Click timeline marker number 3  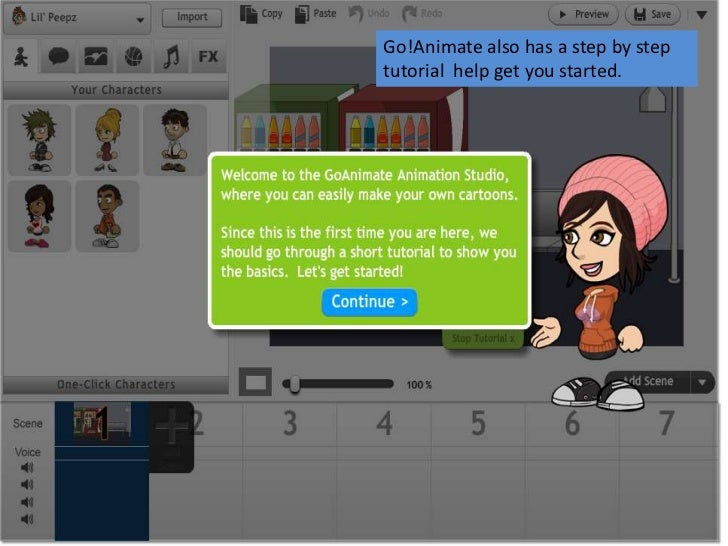click(x=290, y=423)
